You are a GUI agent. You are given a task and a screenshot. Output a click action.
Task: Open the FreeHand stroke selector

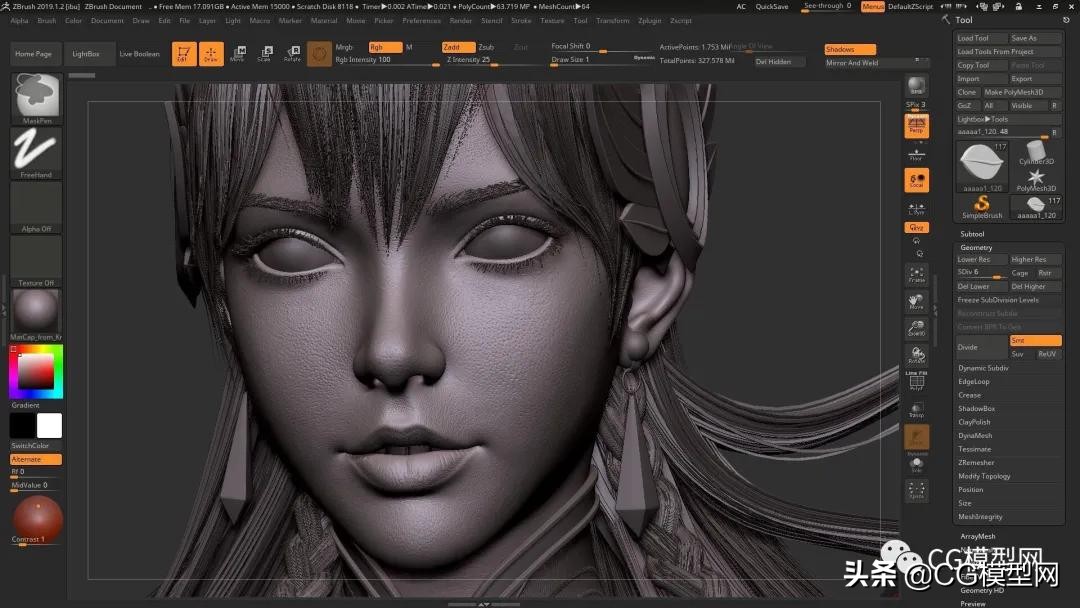click(36, 150)
